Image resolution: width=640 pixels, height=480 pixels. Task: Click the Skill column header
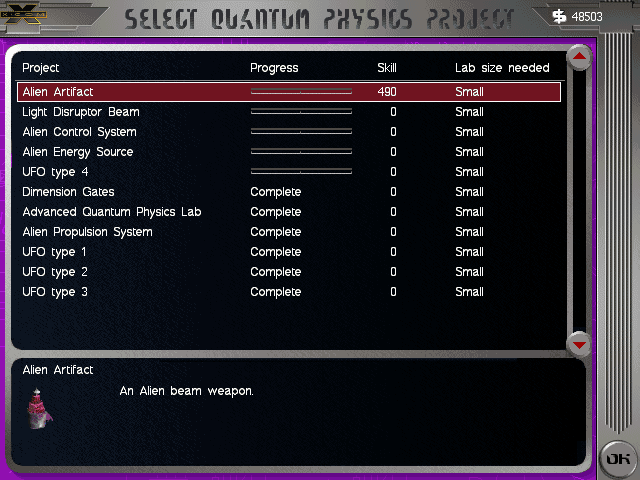387,68
